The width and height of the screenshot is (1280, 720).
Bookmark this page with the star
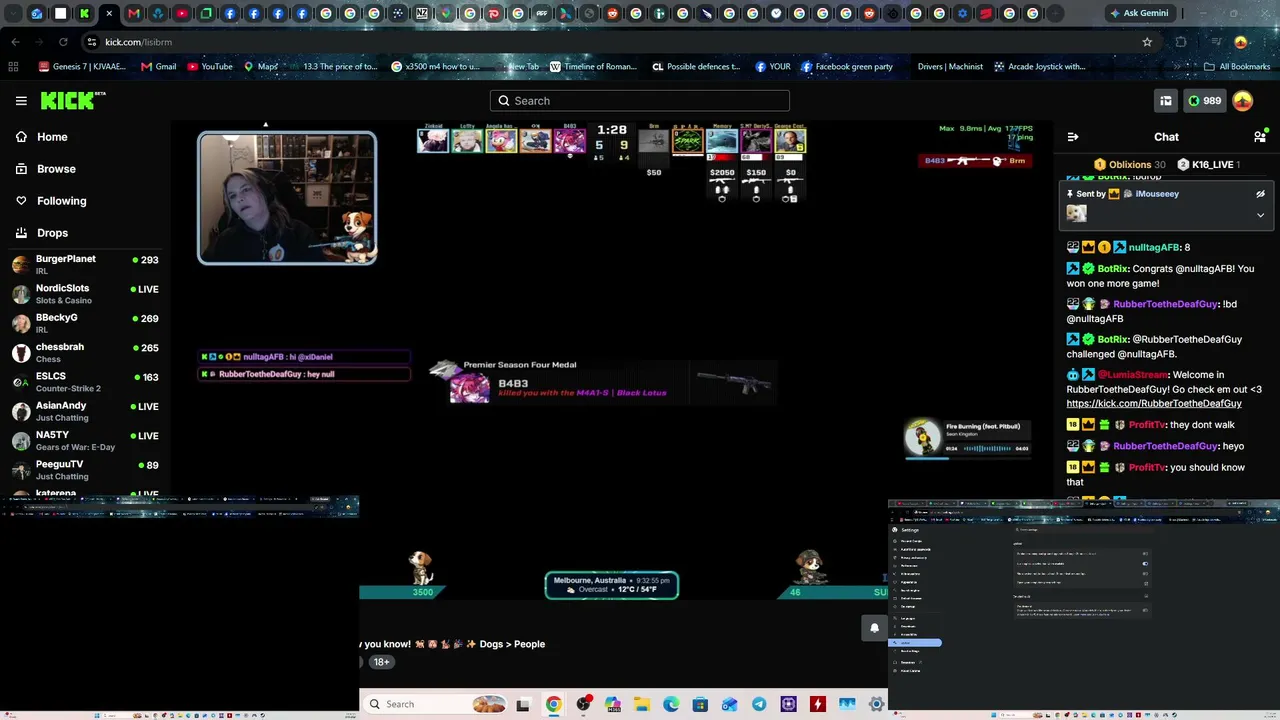pos(1147,42)
